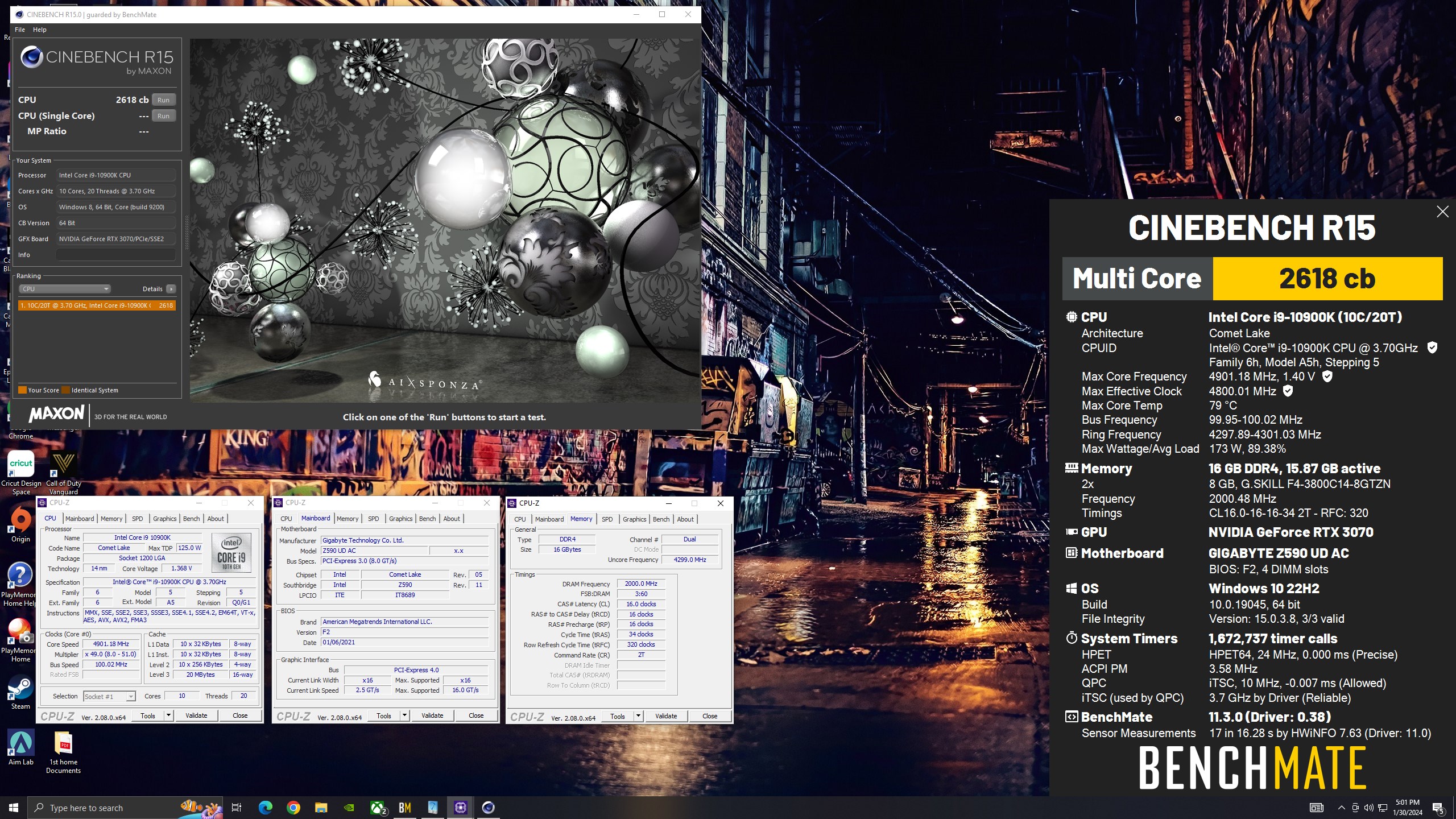Image resolution: width=1456 pixels, height=819 pixels.
Task: Expand Tools arrow in CPU-Z Mainboard window
Action: (404, 715)
